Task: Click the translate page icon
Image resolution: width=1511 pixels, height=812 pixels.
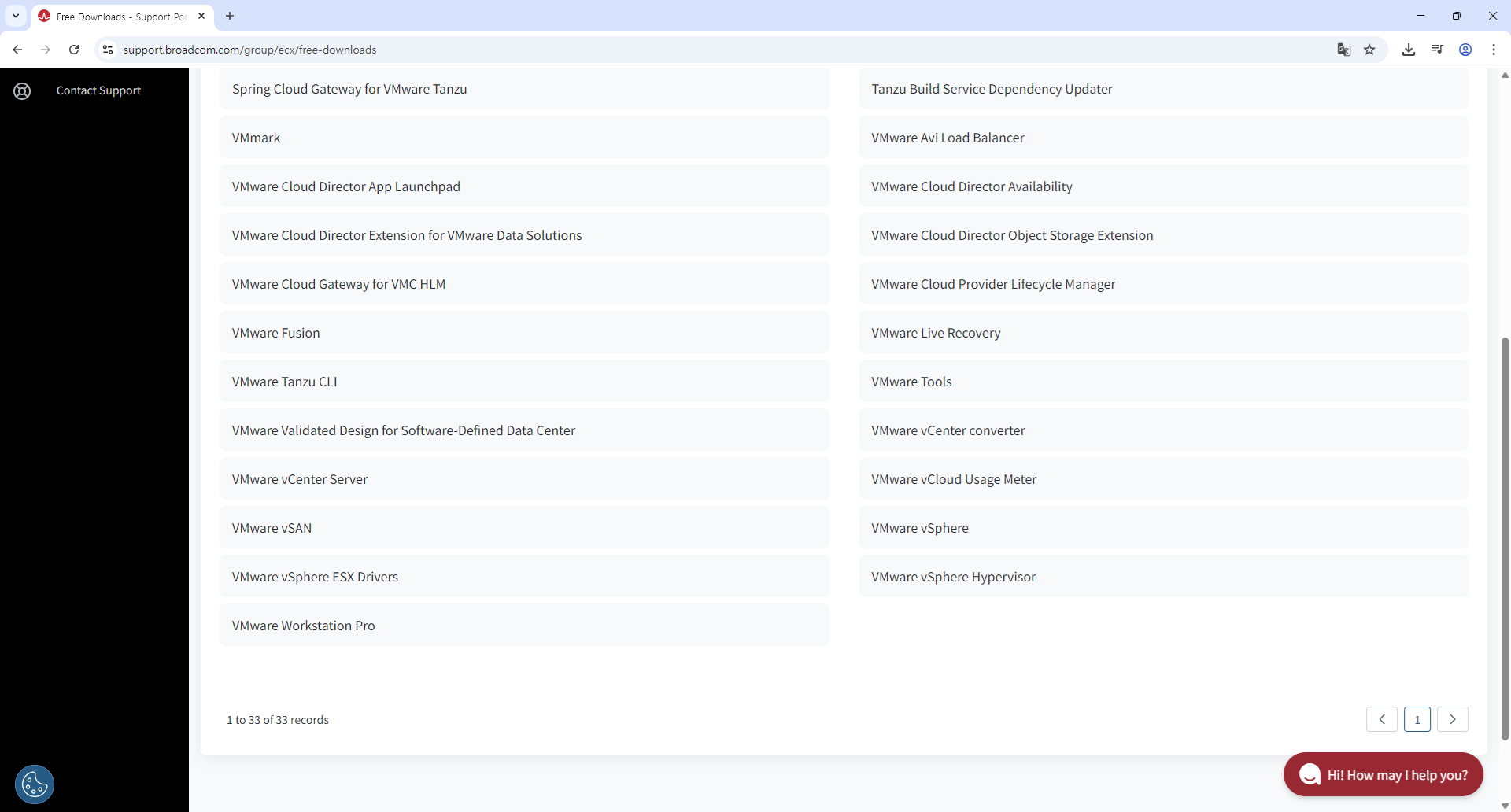Action: (1344, 50)
